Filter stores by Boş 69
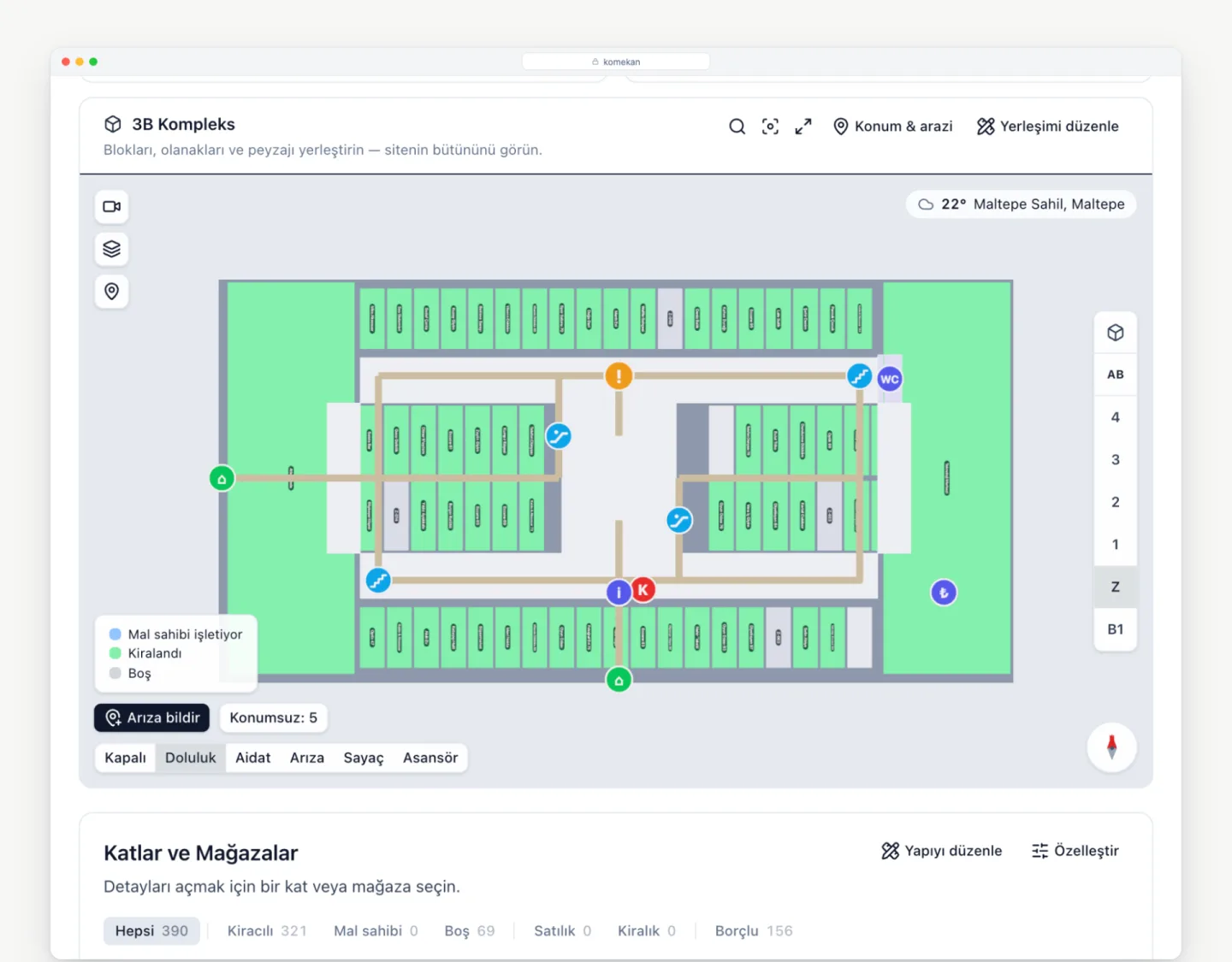This screenshot has height=962, width=1232. coord(470,931)
